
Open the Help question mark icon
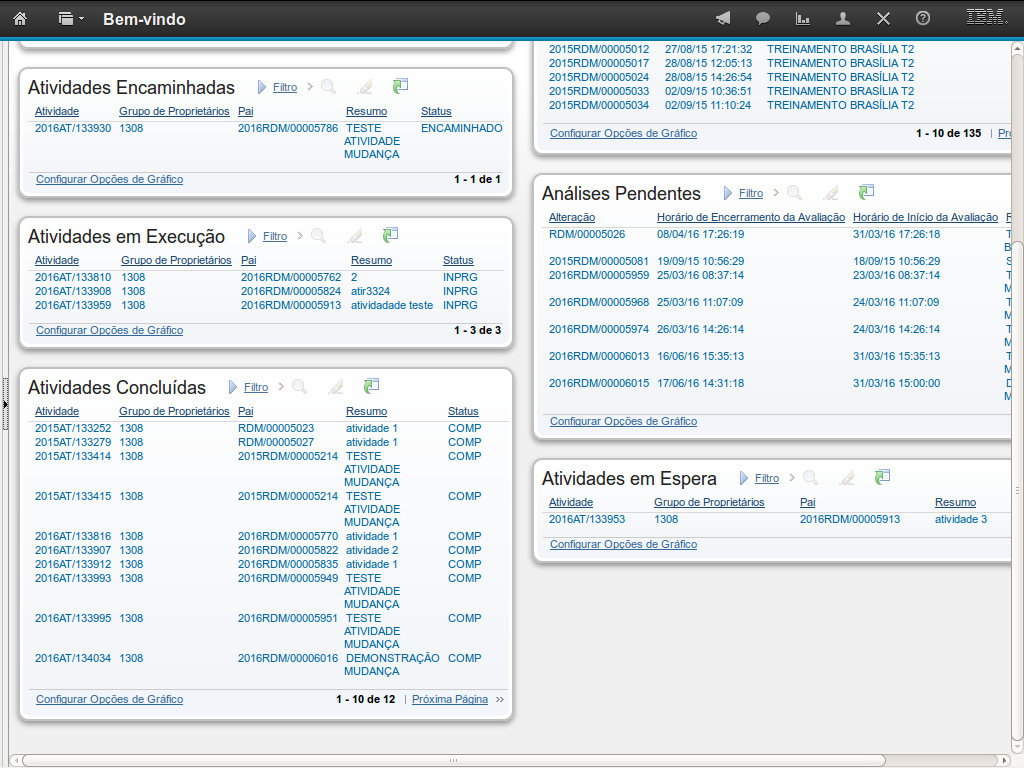pos(923,18)
